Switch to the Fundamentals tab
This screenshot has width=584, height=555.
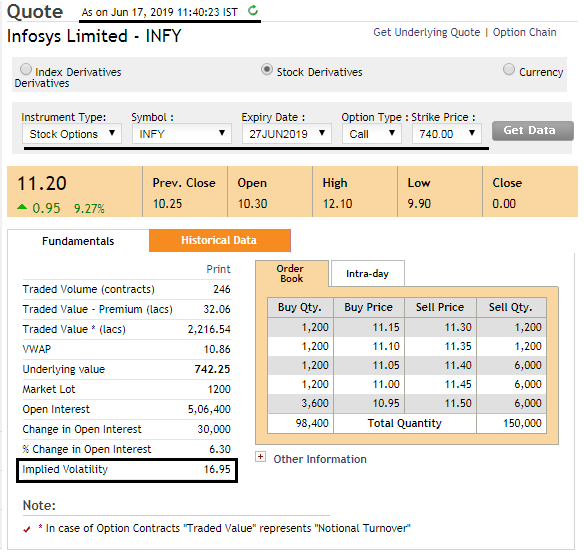click(x=78, y=241)
